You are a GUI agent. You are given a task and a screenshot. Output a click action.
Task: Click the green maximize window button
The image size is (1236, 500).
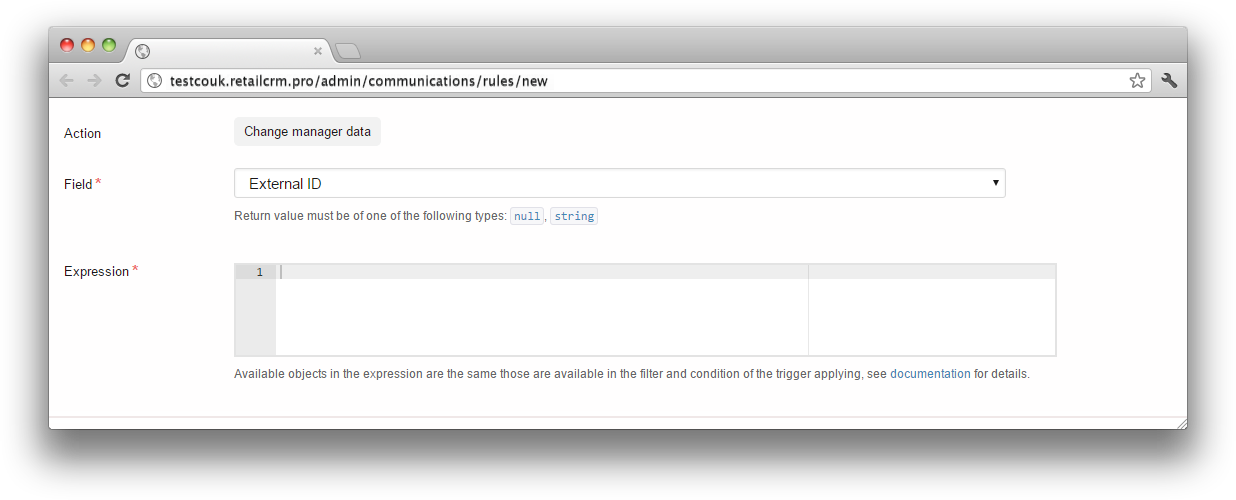[x=109, y=45]
